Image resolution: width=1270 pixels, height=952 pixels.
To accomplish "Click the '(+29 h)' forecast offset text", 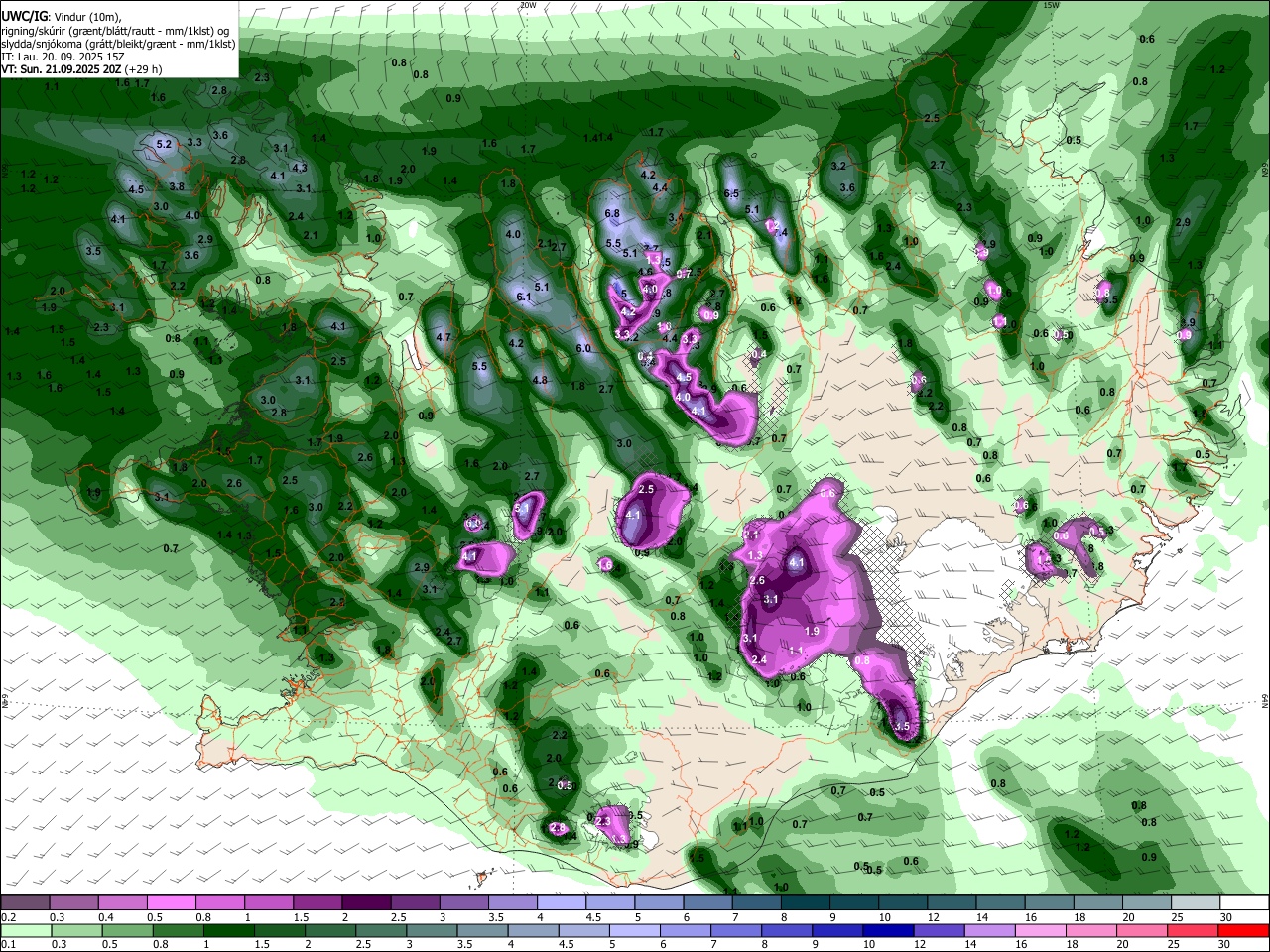I will [x=144, y=69].
